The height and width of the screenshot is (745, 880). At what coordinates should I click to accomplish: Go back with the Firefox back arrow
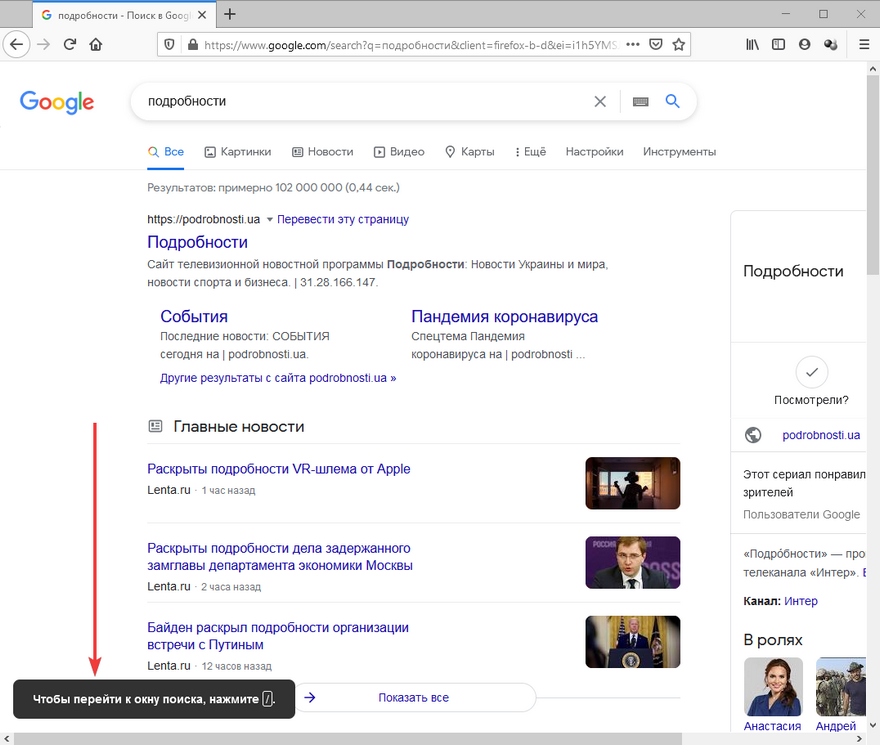click(16, 44)
